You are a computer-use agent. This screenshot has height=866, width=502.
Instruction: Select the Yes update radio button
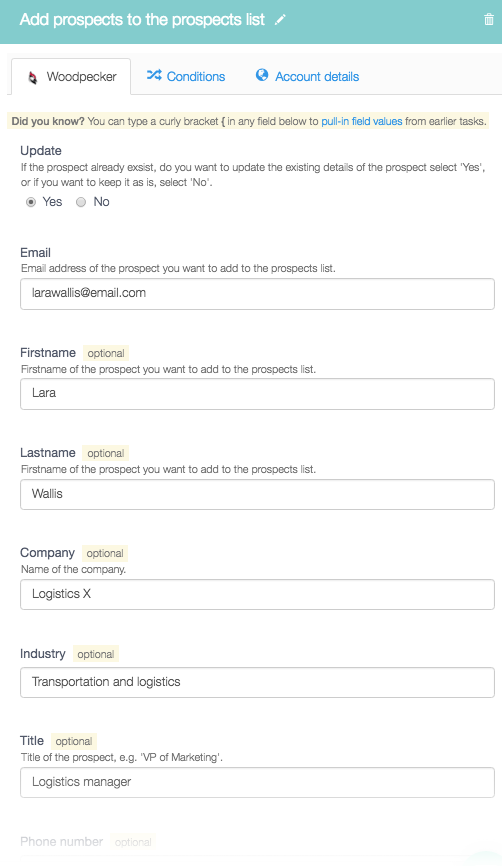coord(31,202)
